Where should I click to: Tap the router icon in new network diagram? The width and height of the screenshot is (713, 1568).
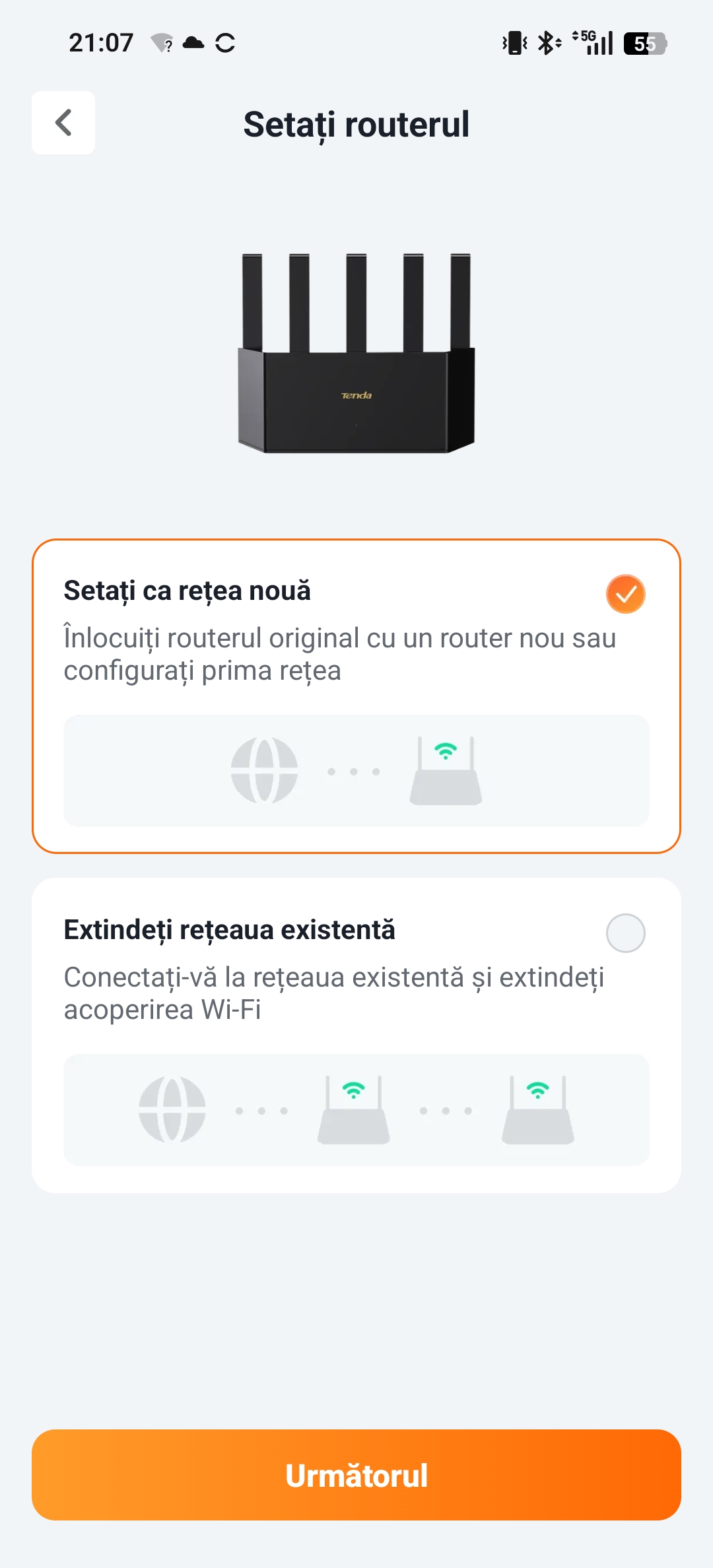(x=446, y=771)
